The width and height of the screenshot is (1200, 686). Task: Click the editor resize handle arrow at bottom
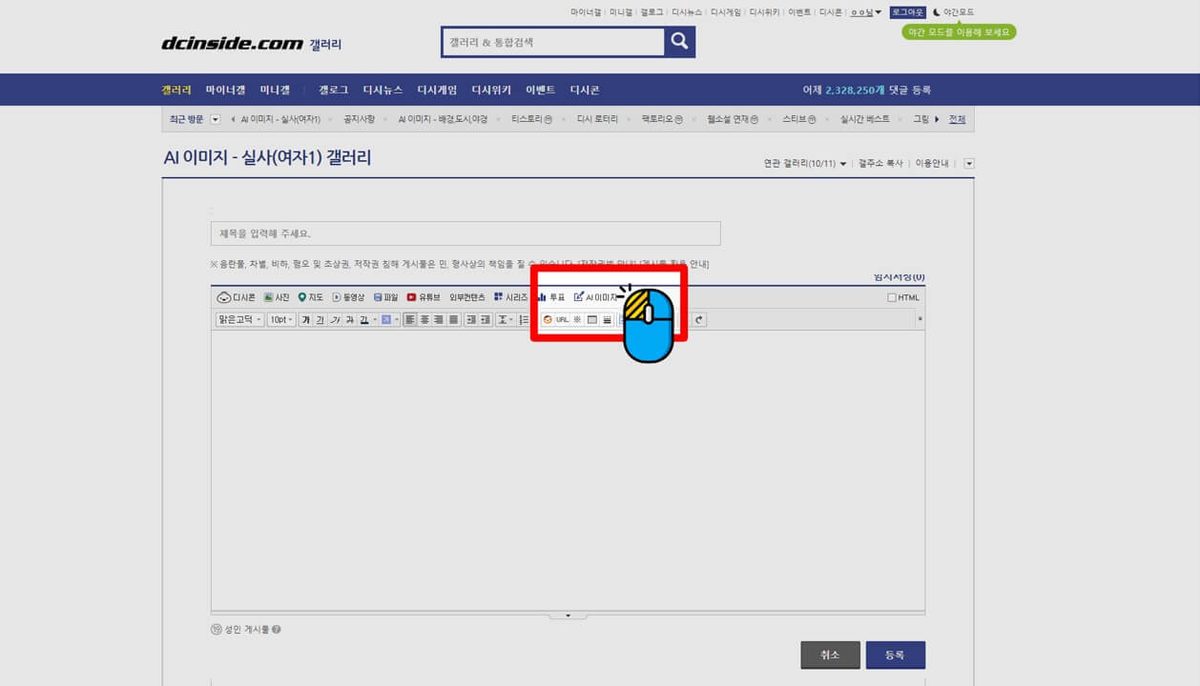pos(568,615)
